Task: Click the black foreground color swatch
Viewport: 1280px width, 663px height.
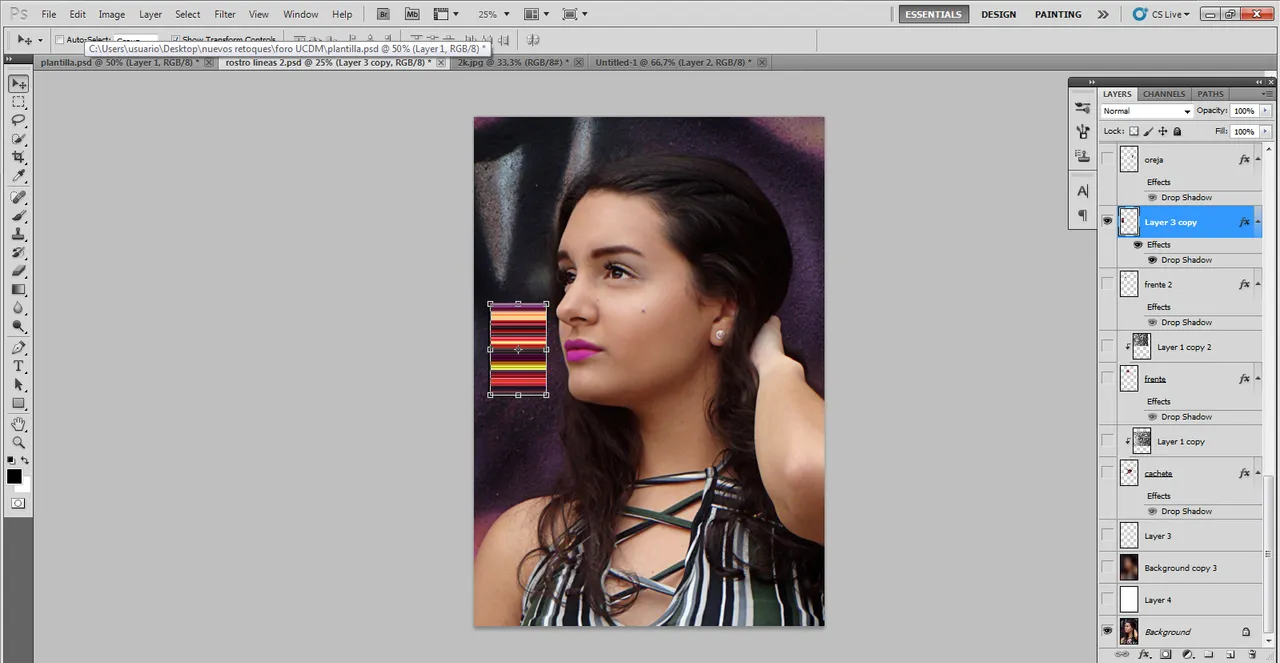Action: pos(14,477)
